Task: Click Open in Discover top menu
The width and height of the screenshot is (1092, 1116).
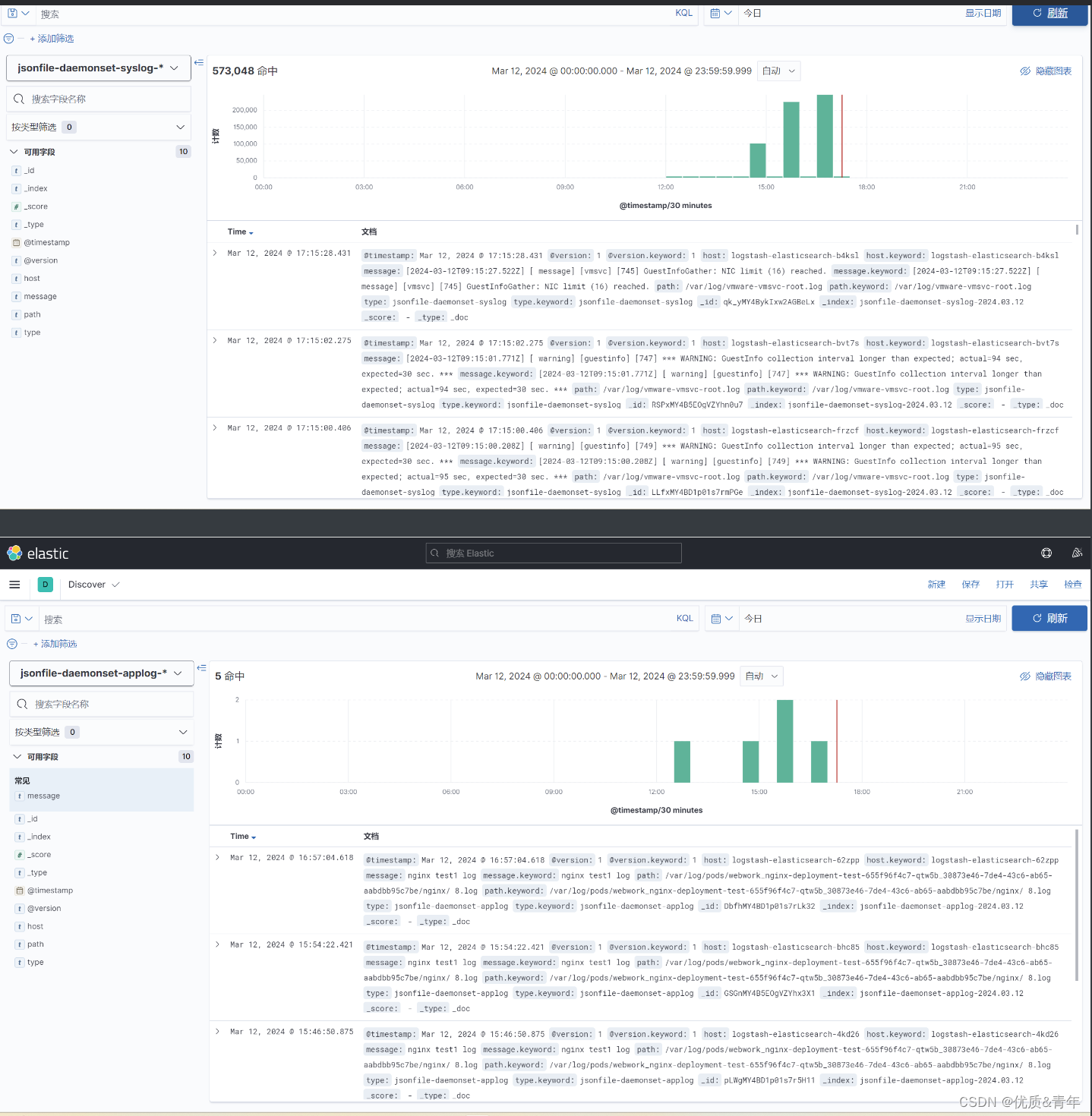Action: coord(1005,585)
